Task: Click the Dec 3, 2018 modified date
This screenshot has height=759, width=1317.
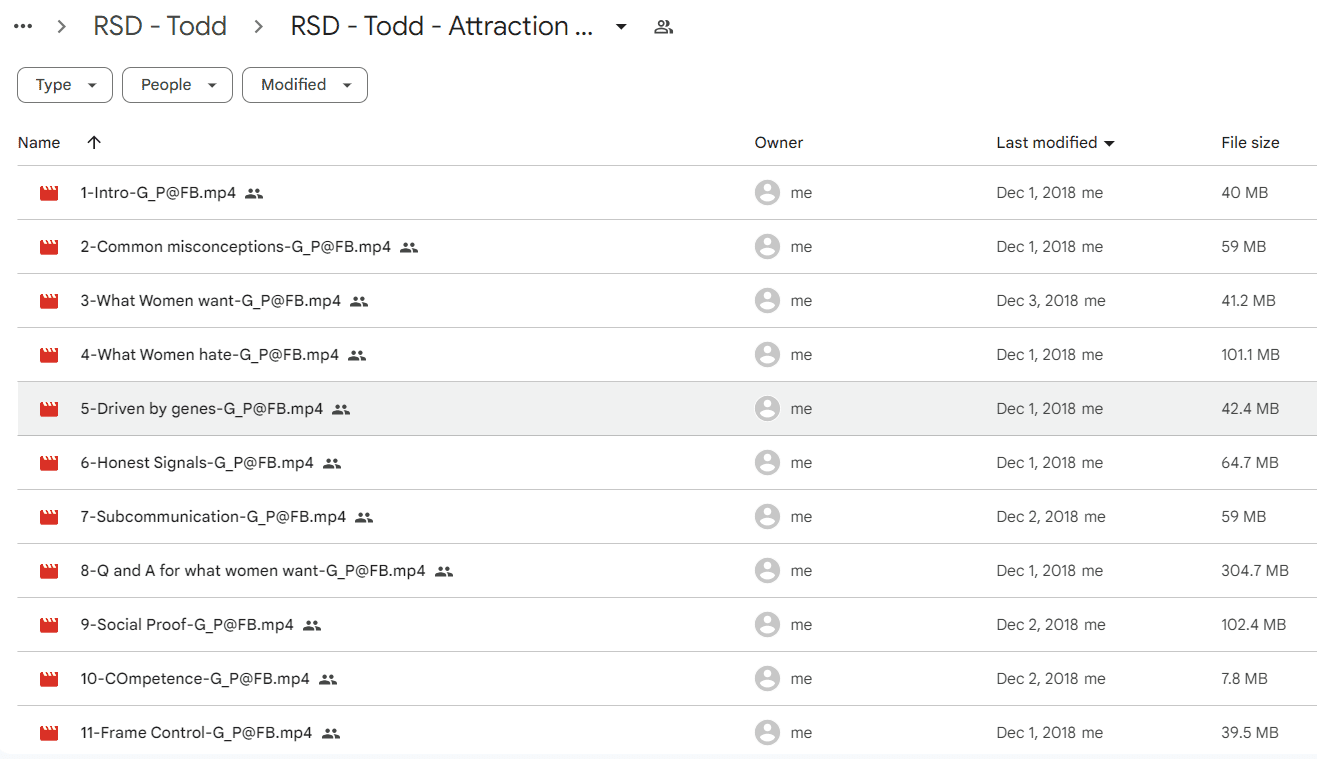Action: coord(1036,301)
